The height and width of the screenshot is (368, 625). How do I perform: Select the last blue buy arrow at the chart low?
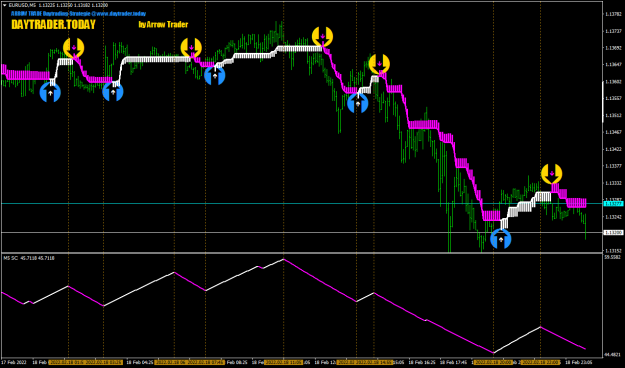(x=501, y=239)
